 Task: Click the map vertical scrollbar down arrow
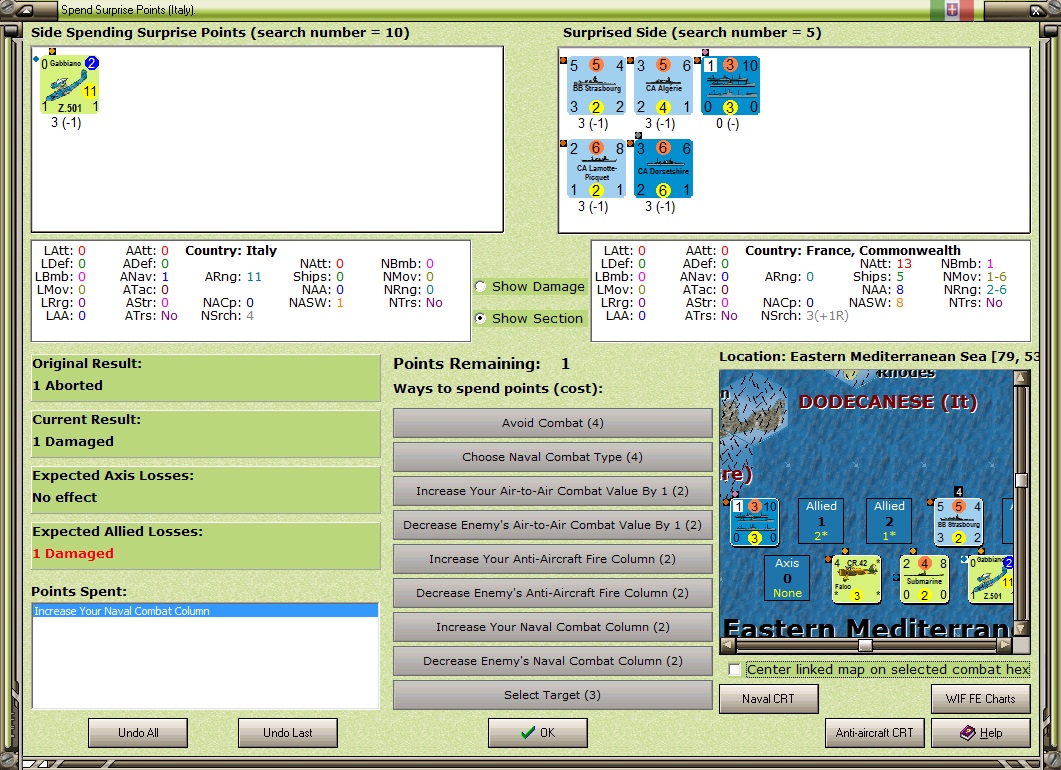click(1021, 628)
